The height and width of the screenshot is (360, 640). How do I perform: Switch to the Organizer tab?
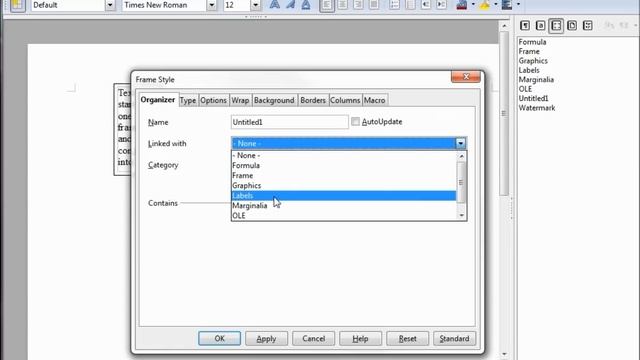(158, 100)
